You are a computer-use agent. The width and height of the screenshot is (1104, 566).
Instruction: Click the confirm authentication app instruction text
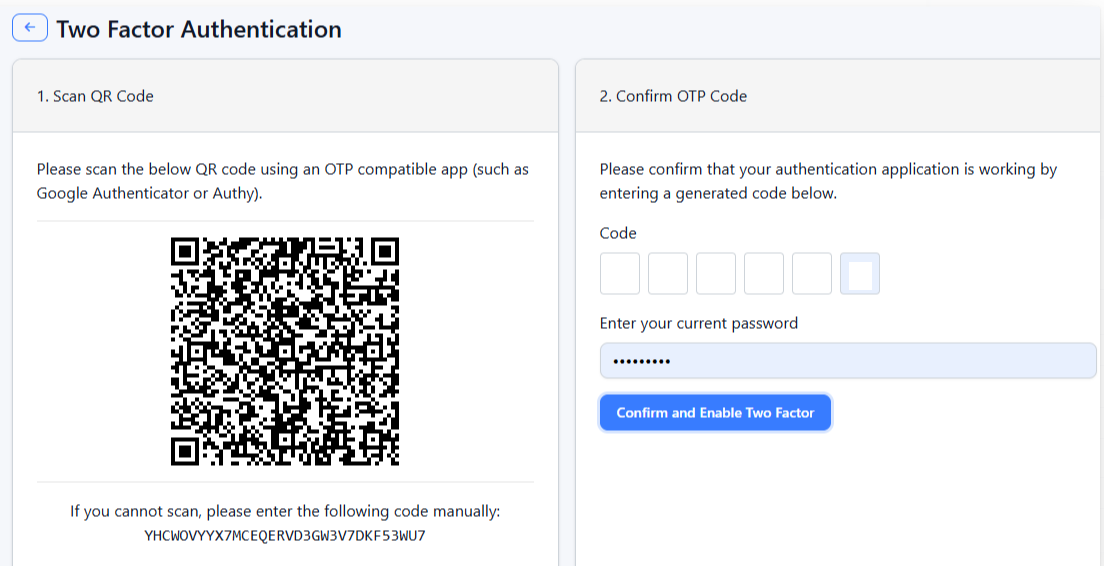pyautogui.click(x=828, y=181)
